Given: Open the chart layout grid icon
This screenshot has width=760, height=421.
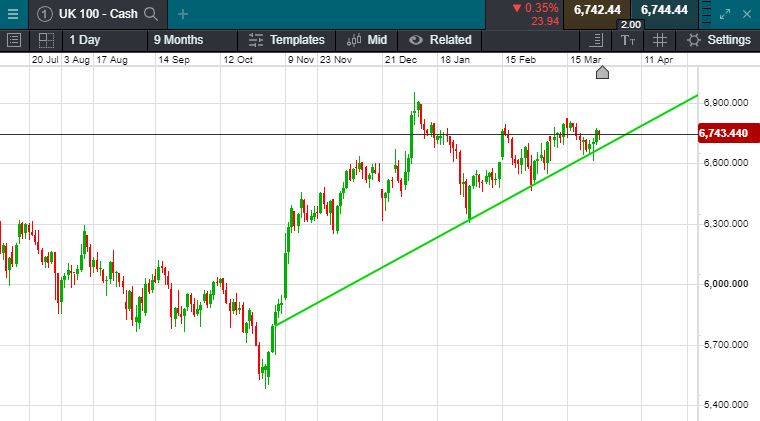Looking at the screenshot, I should (x=46, y=40).
